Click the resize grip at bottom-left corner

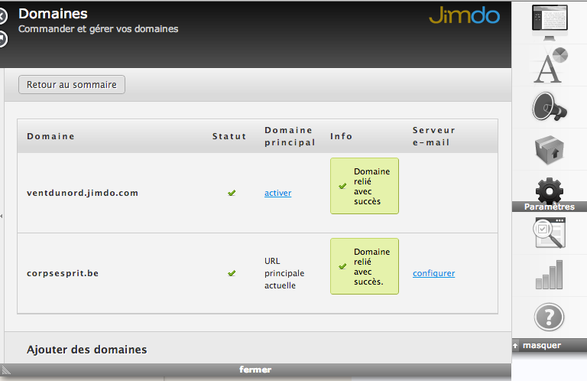[5, 371]
